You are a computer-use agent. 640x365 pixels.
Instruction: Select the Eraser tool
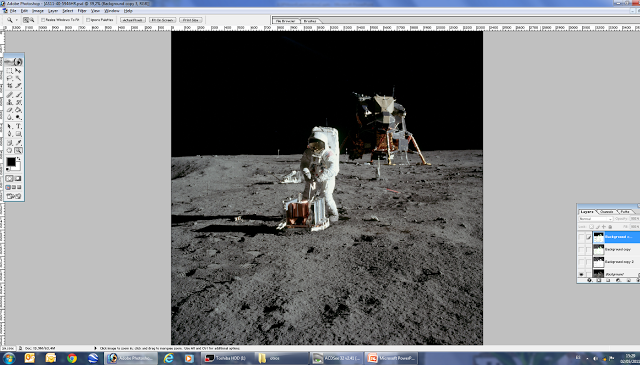click(10, 110)
